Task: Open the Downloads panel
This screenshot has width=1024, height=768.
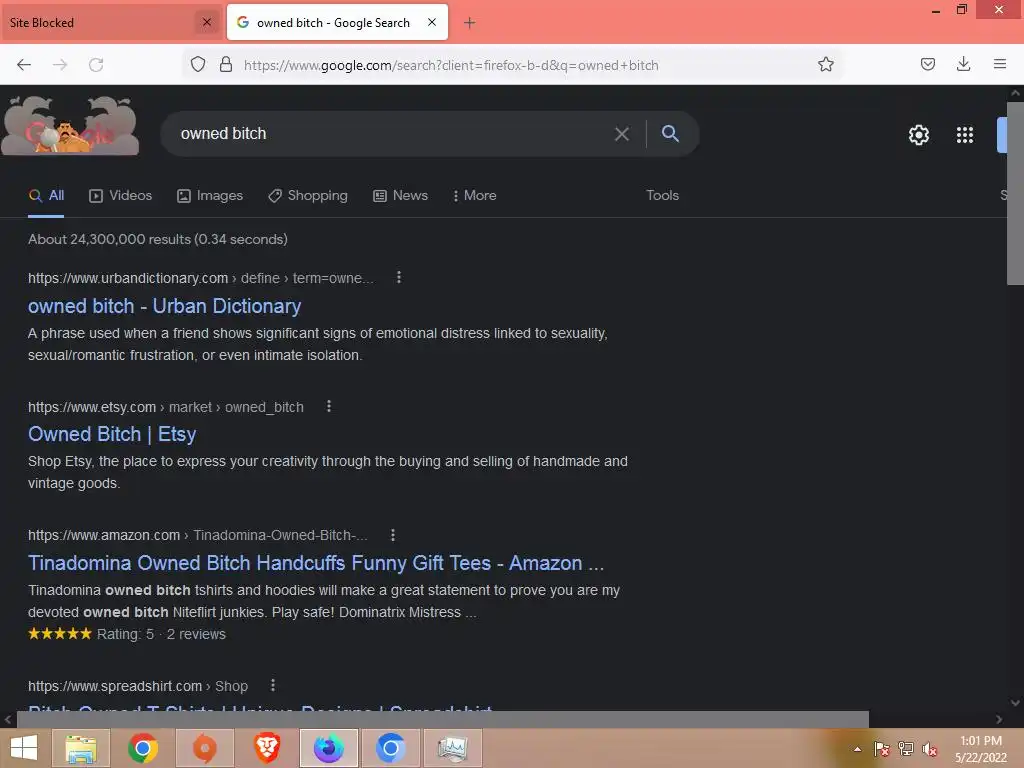Action: pyautogui.click(x=963, y=64)
